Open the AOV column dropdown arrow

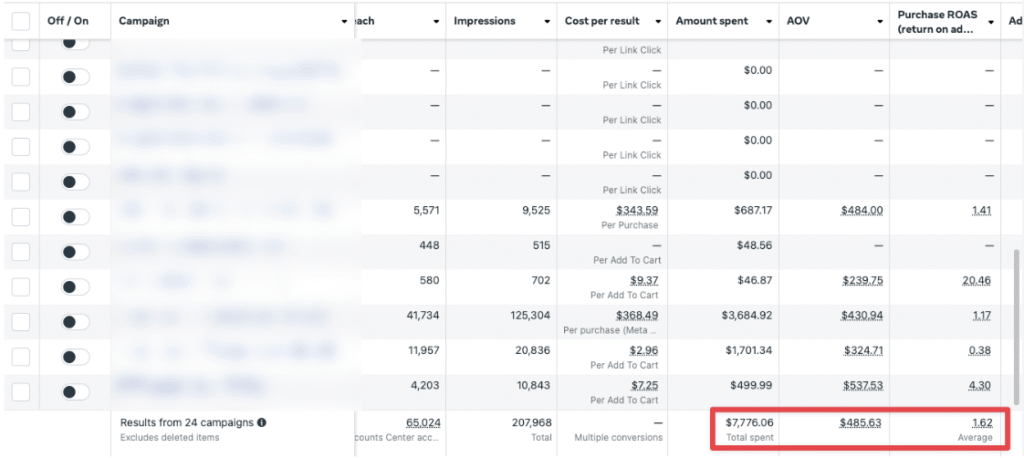click(x=880, y=21)
